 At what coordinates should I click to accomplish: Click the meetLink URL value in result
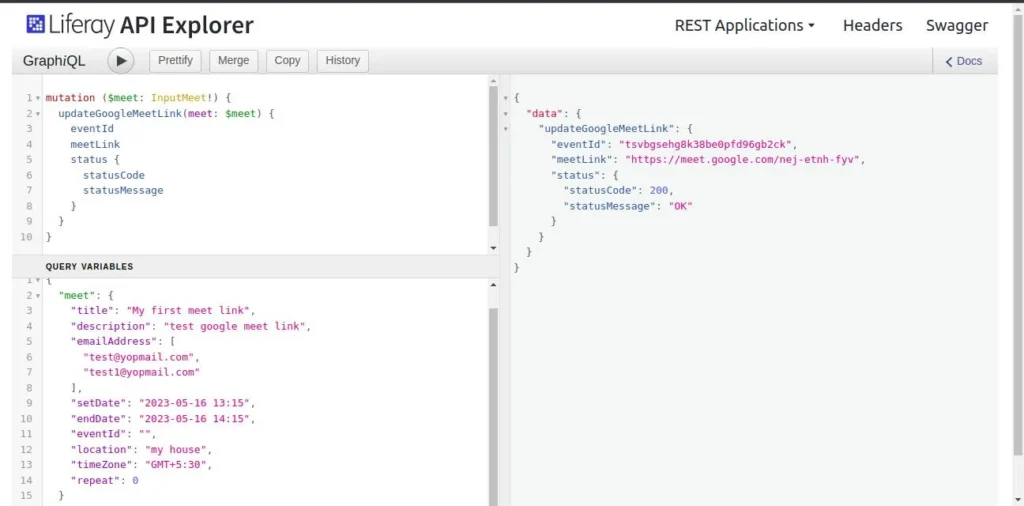(744, 160)
